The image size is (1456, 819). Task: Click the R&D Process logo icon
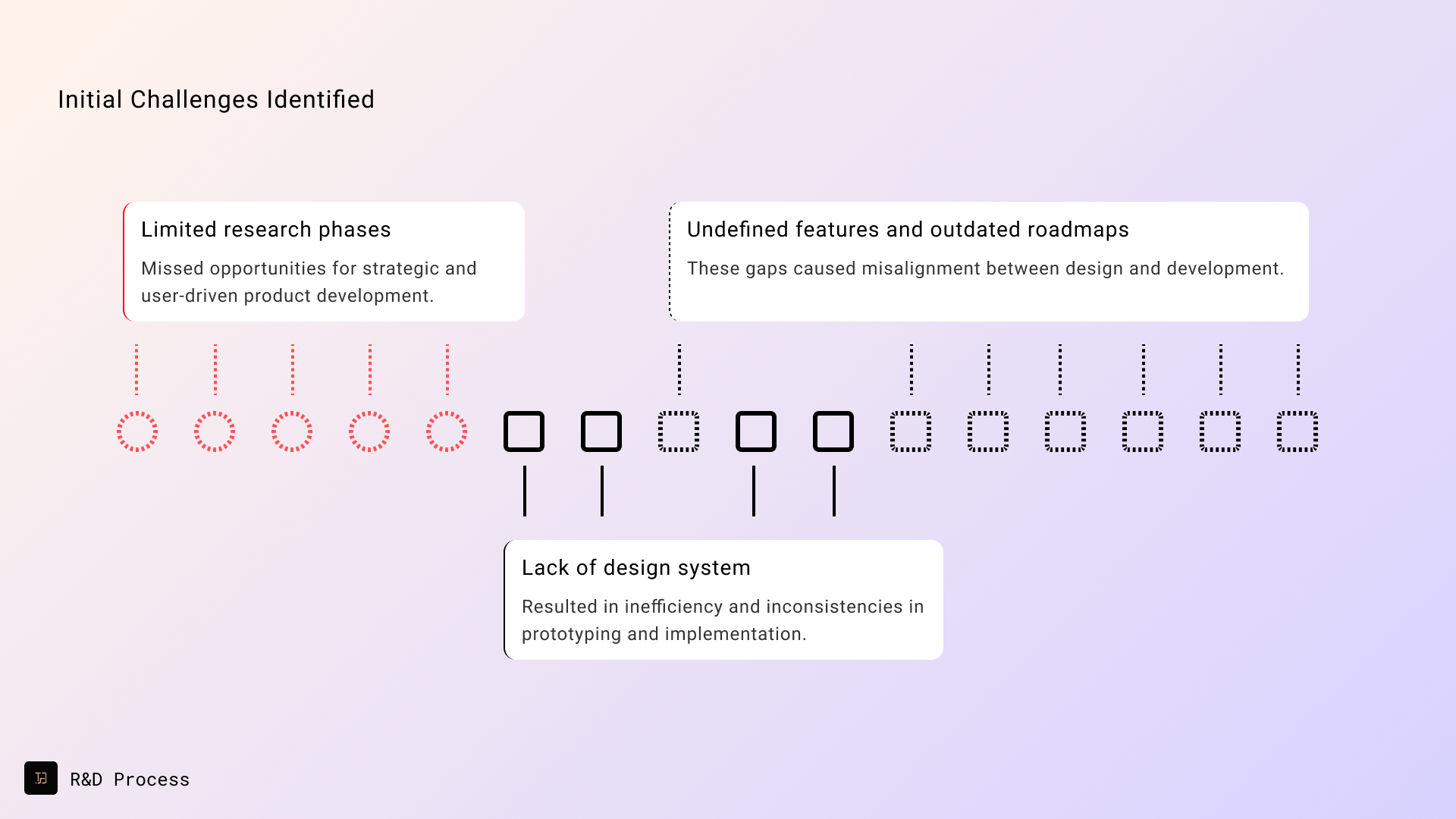coord(41,778)
